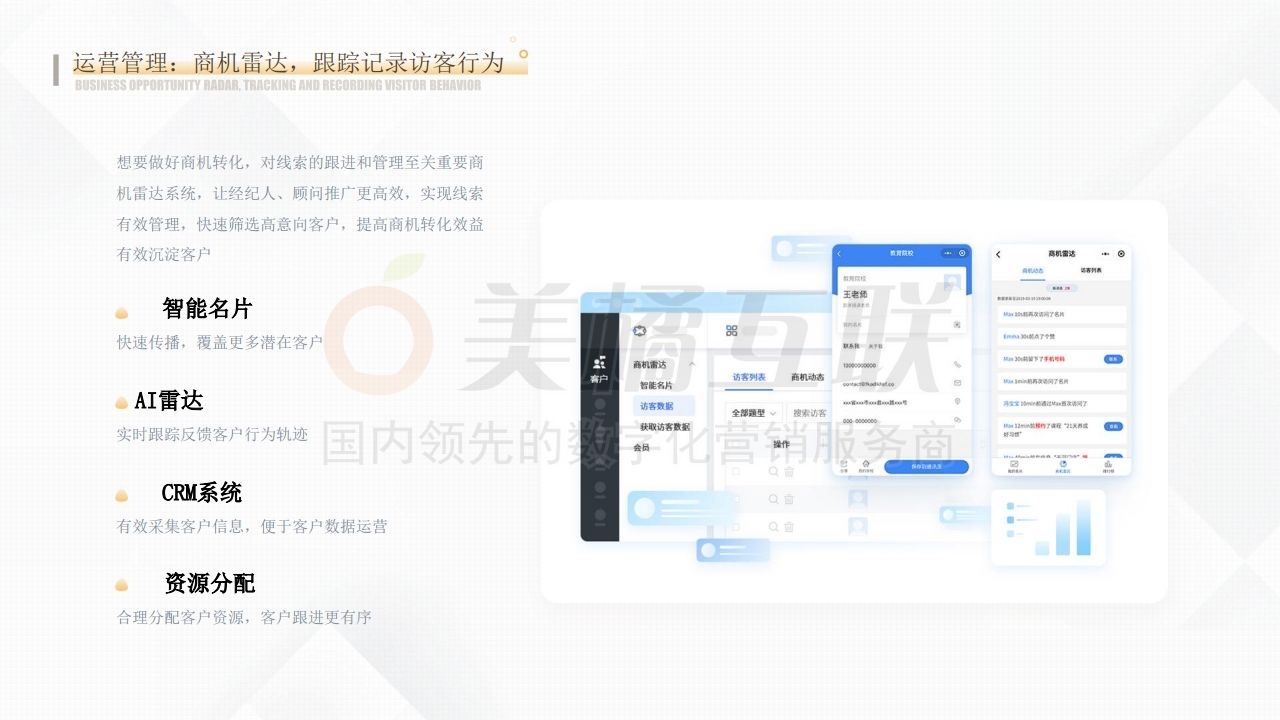Open 会员 in the side menu
This screenshot has width=1280, height=720.
click(x=641, y=447)
